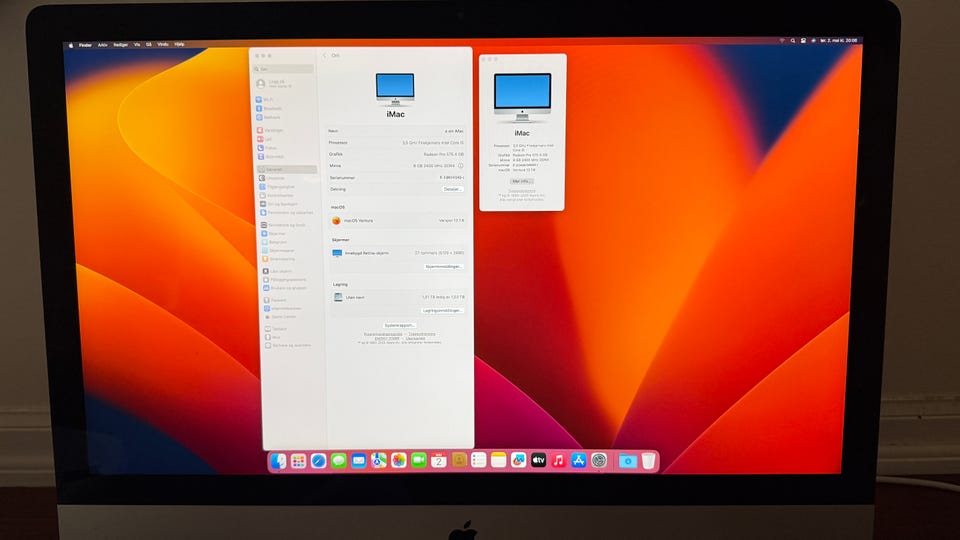Click the settings sidebar search field
Image resolution: width=960 pixels, height=540 pixels.
coord(283,69)
